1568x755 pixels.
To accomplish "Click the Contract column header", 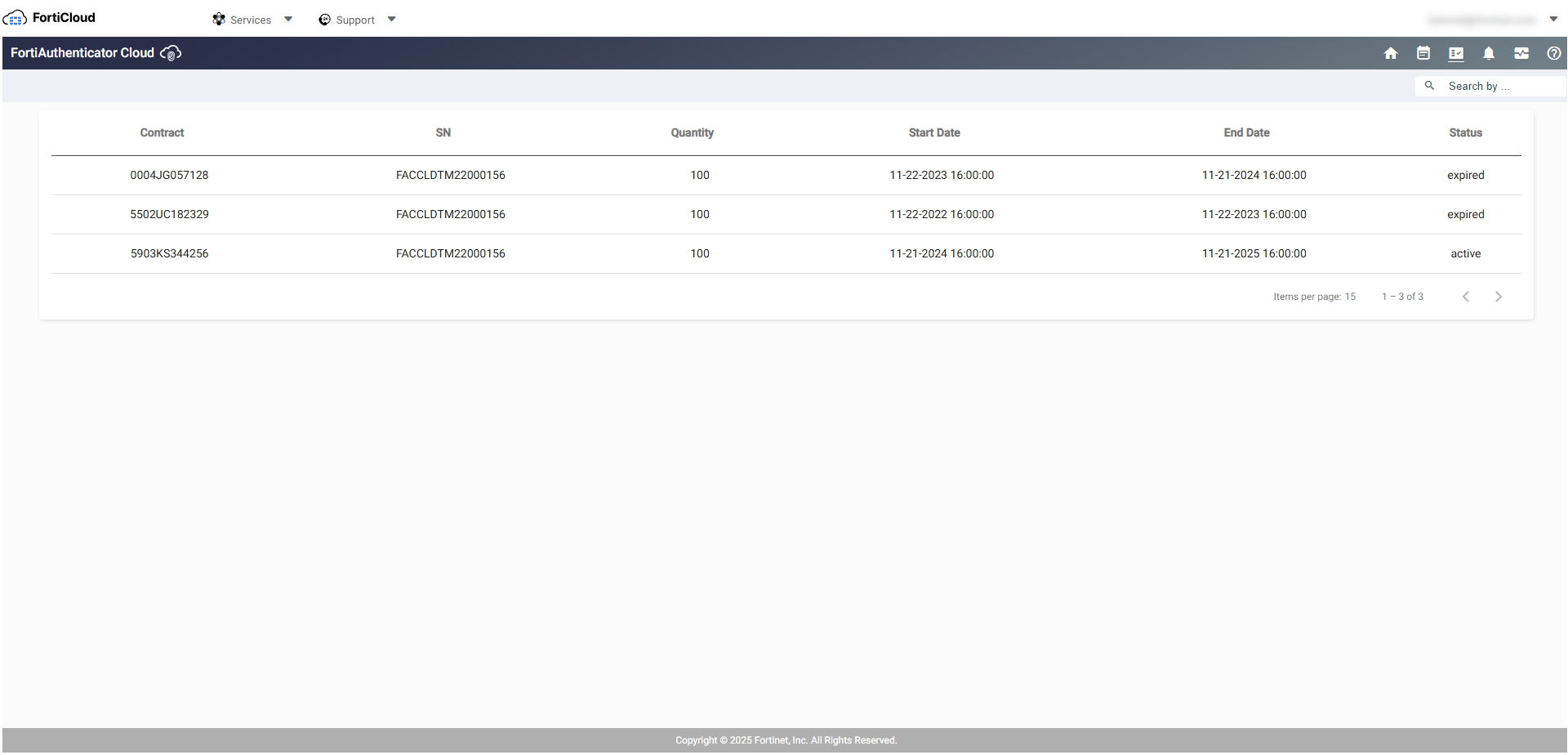I will (x=162, y=132).
